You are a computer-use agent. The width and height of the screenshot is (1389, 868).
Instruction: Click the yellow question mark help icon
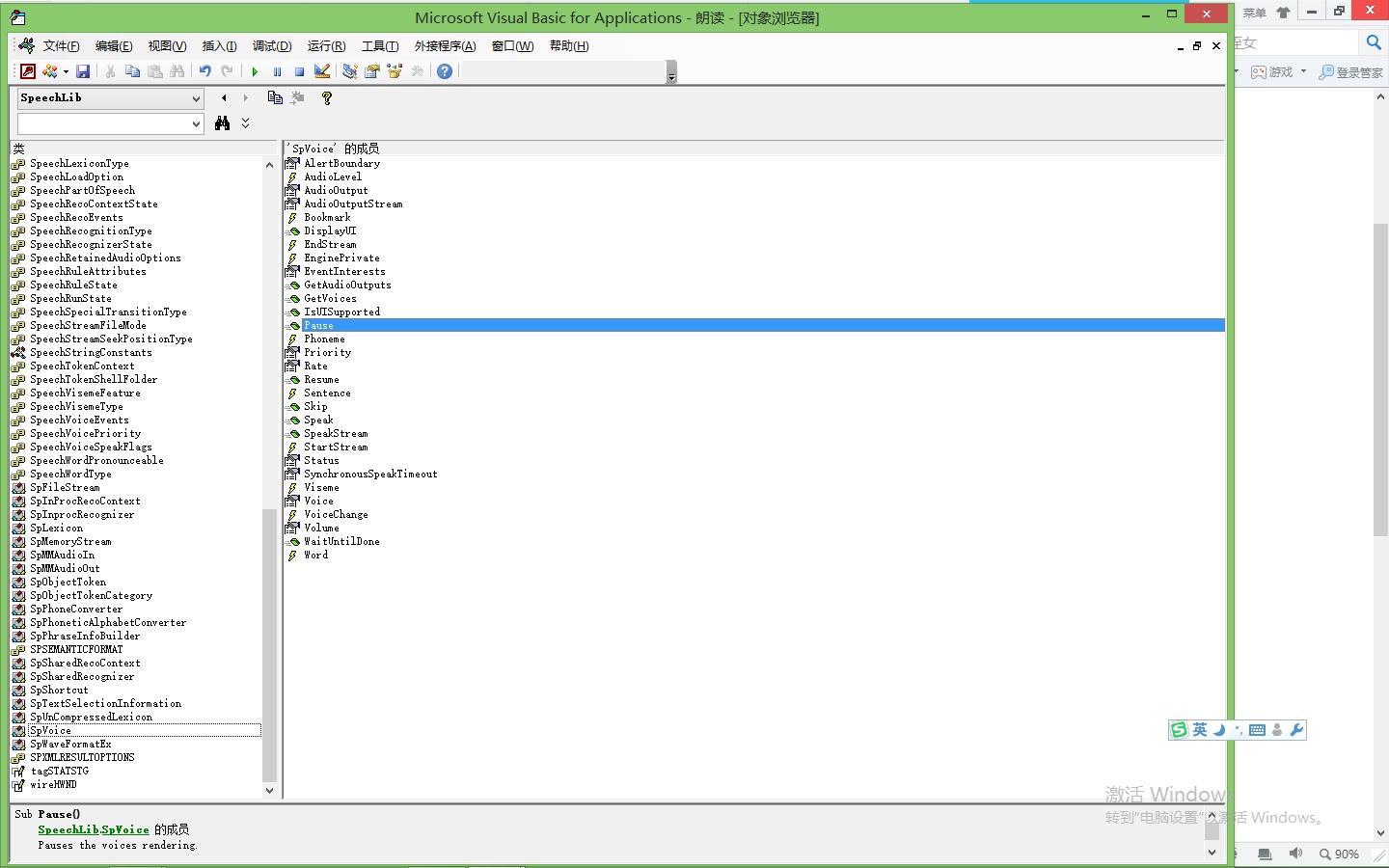pos(327,97)
